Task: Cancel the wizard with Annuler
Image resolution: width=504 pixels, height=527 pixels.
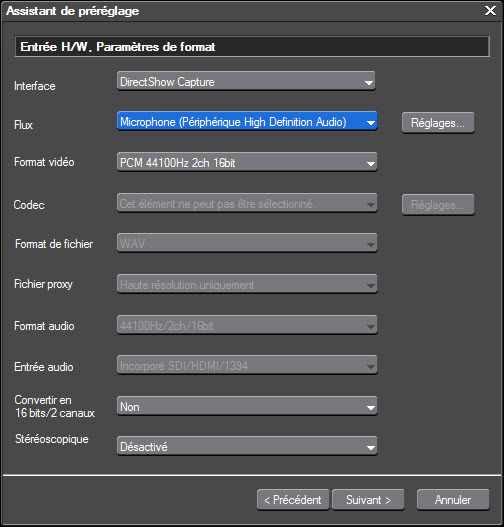Action: [x=453, y=500]
